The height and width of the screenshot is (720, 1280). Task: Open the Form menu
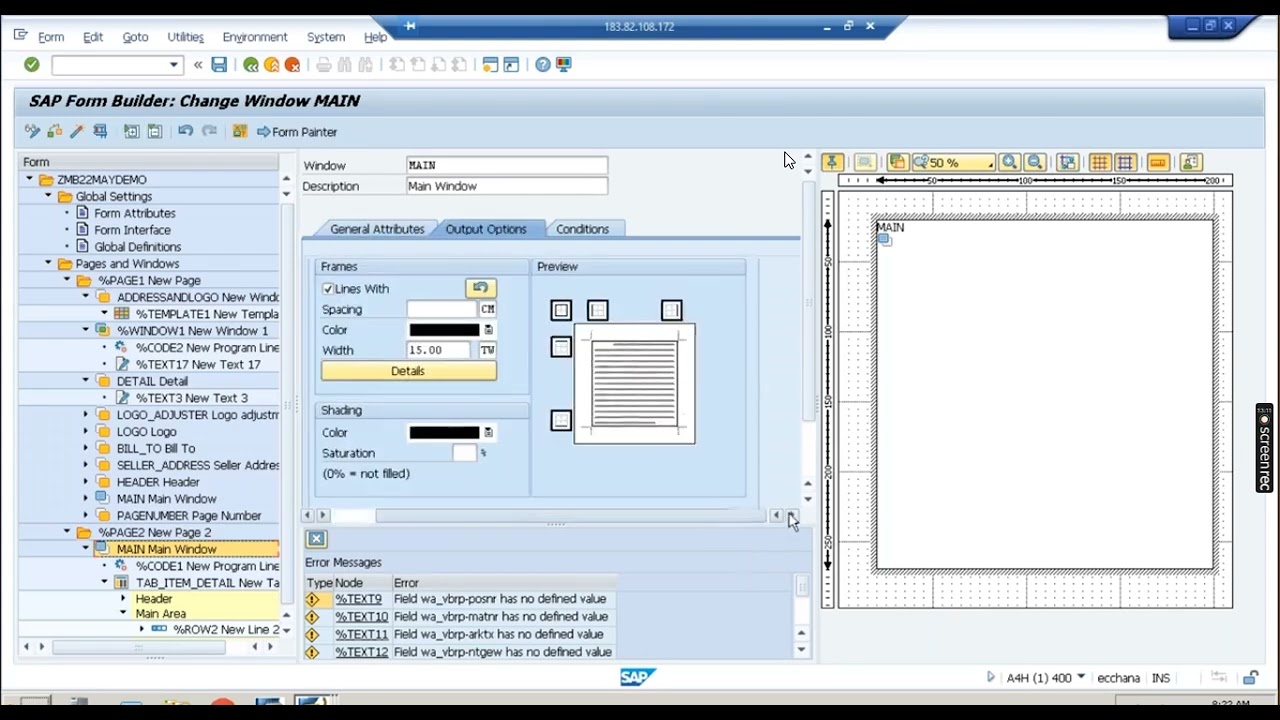[x=51, y=37]
